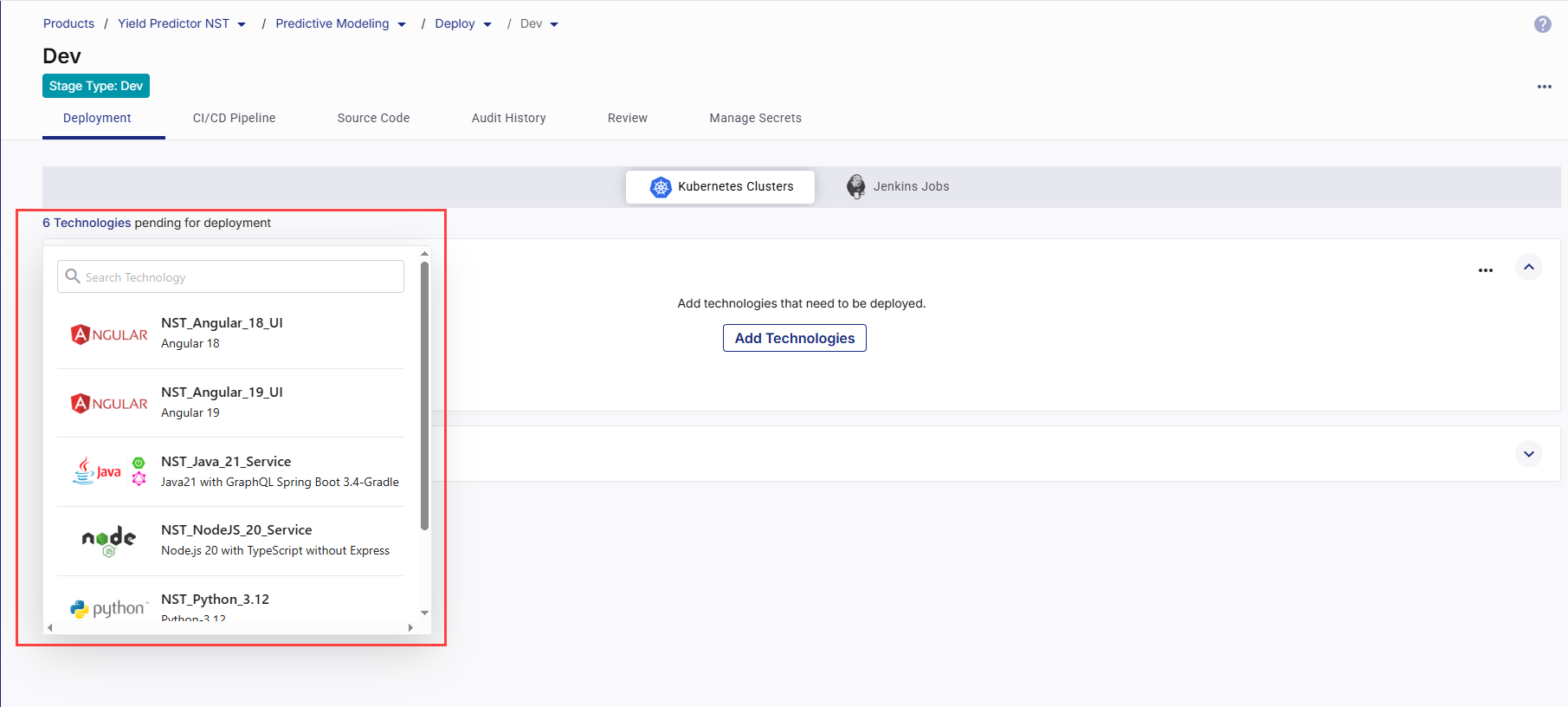Viewport: 1568px width, 707px height.
Task: Switch to Jenkins Jobs view
Action: pos(898,186)
